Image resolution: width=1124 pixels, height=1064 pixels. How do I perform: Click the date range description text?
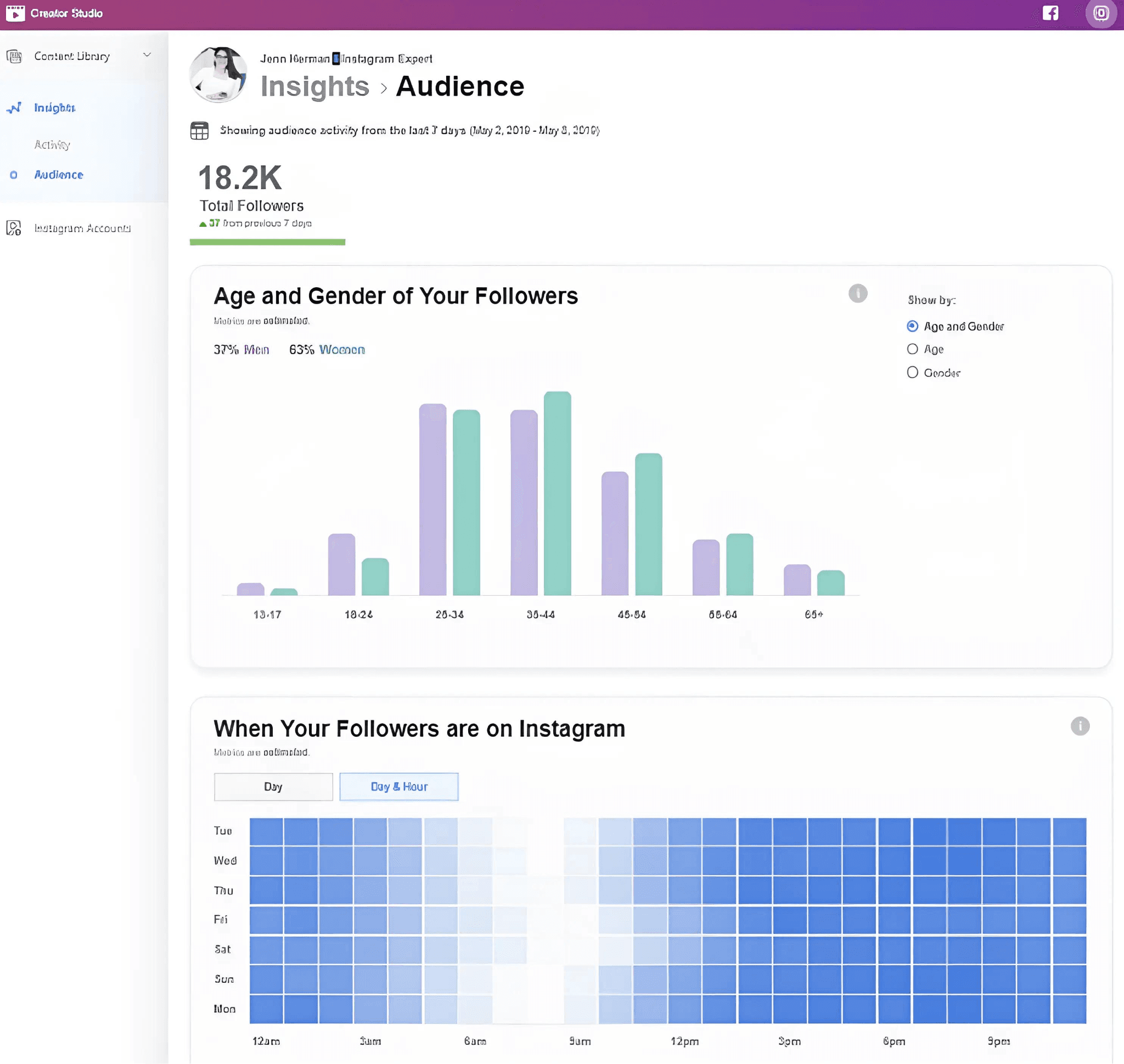tap(410, 131)
